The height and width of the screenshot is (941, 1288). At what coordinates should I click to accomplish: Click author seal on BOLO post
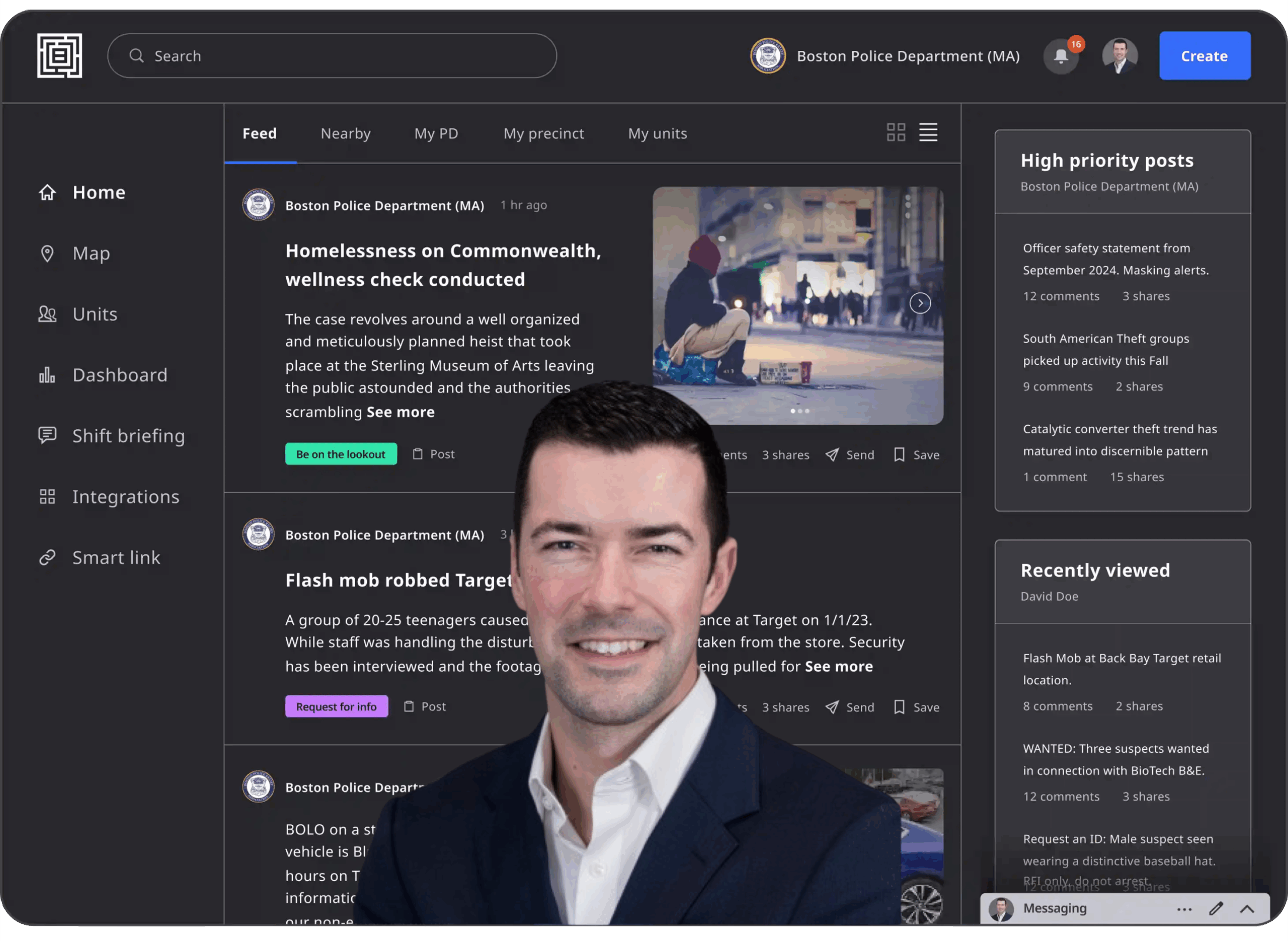click(258, 787)
